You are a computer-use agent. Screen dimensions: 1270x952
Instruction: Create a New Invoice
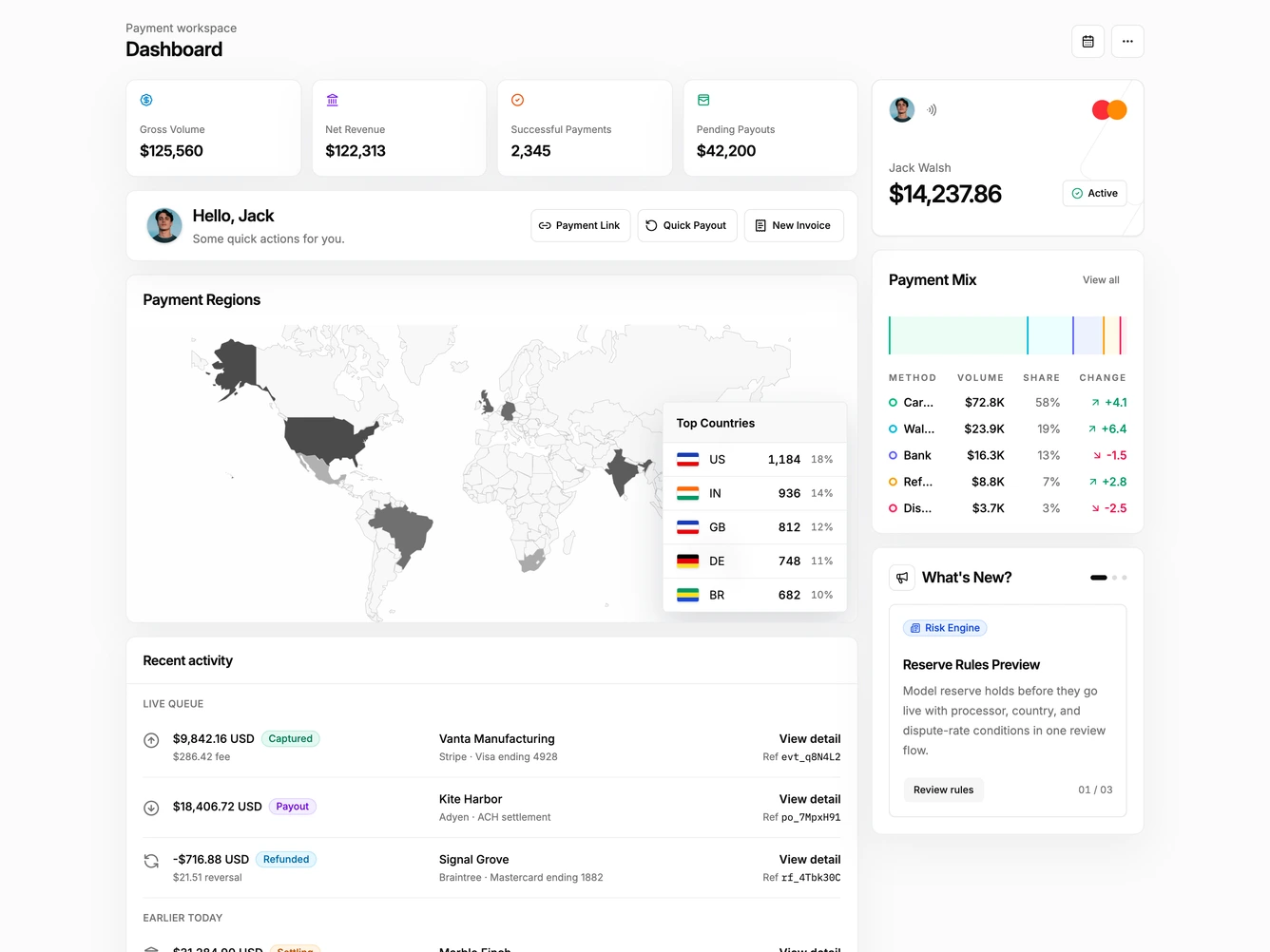click(x=794, y=226)
